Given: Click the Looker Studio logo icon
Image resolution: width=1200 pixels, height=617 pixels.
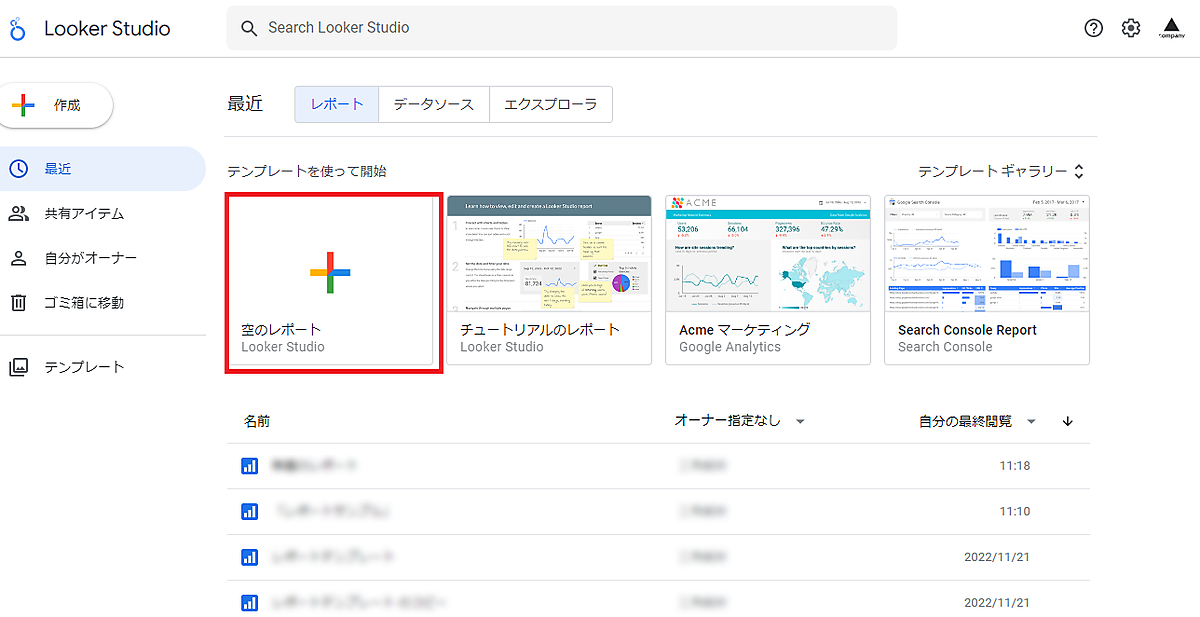Looking at the screenshot, I should click(x=18, y=29).
